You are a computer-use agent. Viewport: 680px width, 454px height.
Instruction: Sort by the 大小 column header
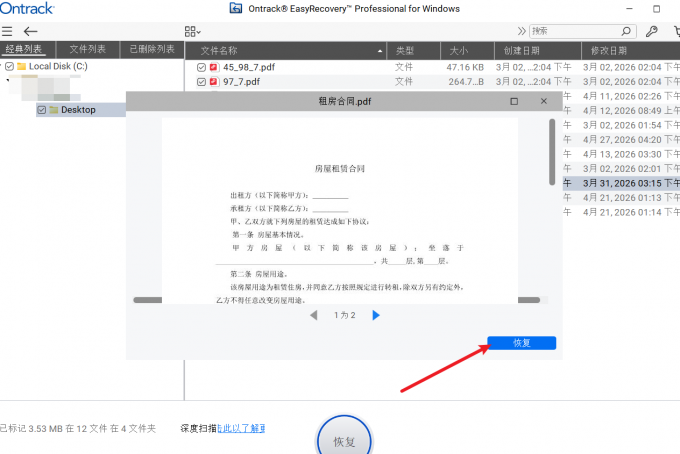pos(467,51)
